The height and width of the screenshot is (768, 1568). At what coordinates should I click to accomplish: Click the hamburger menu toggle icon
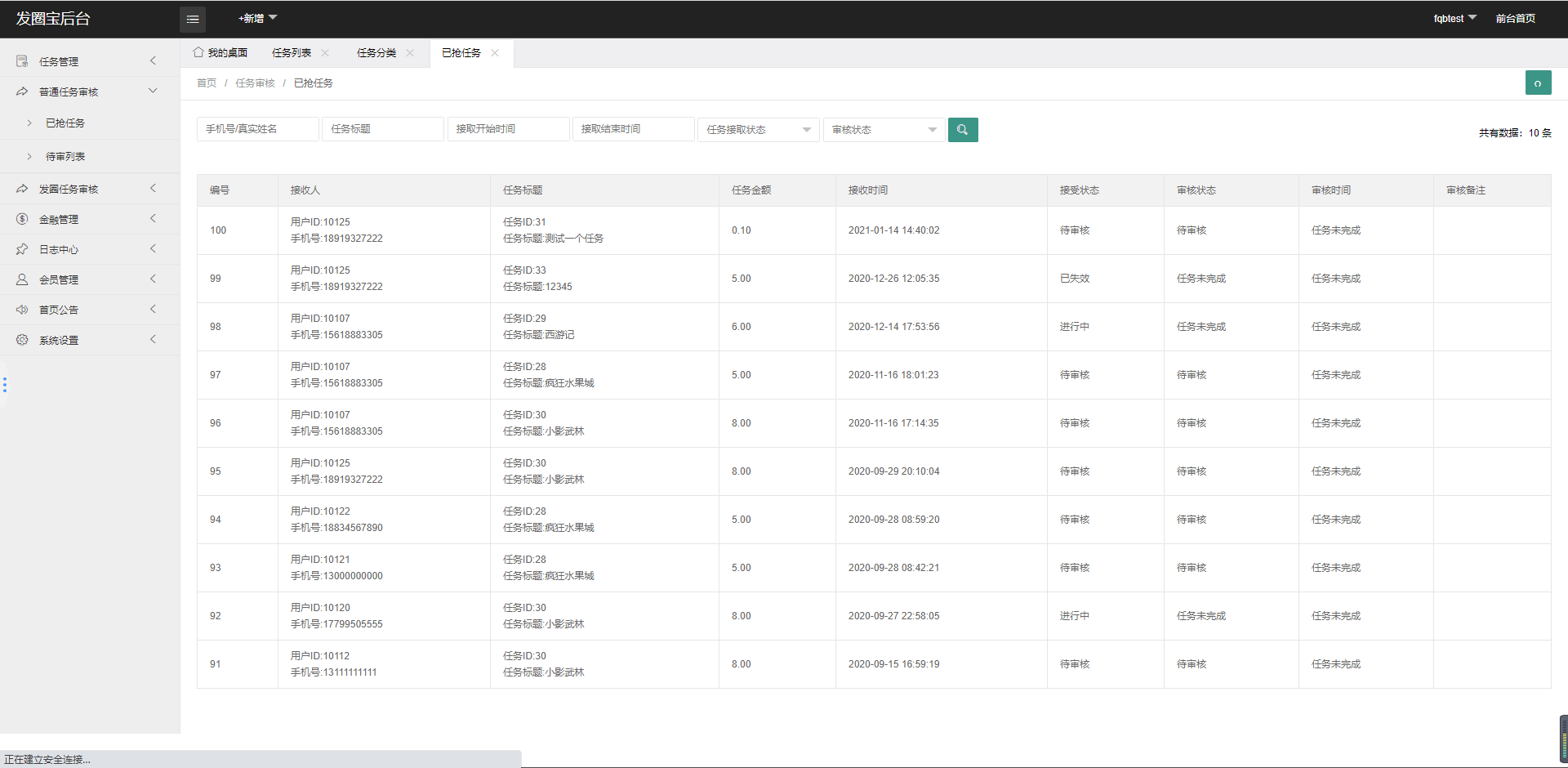tap(193, 19)
